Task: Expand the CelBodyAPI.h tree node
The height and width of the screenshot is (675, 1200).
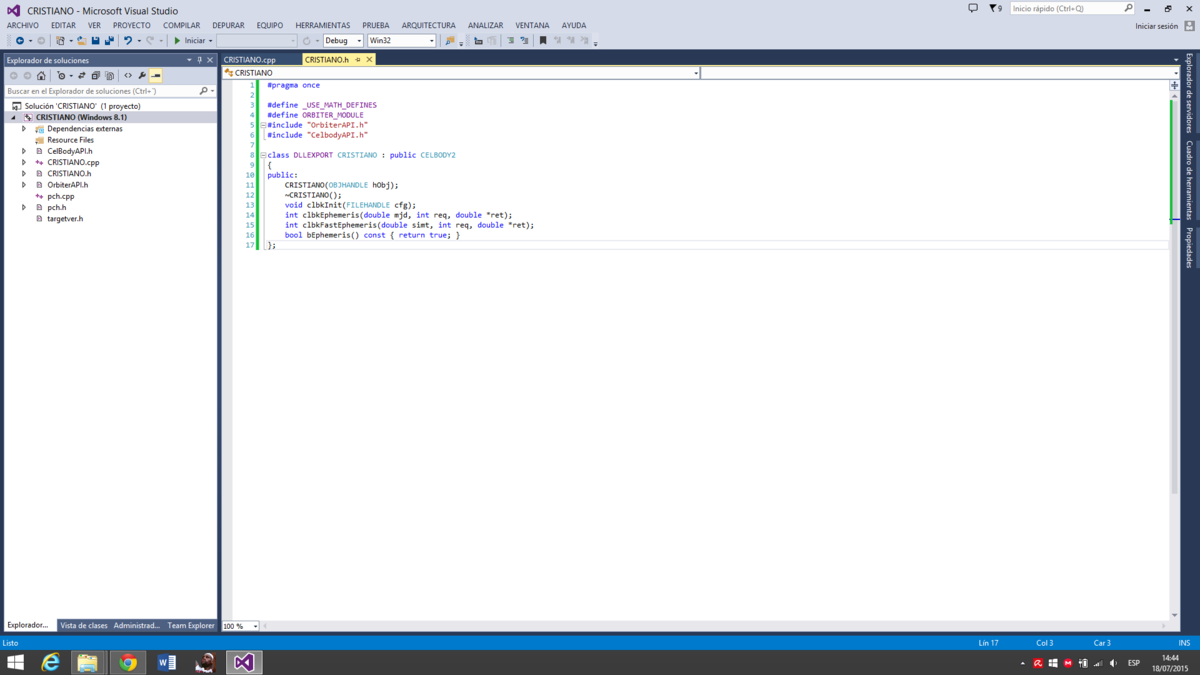Action: pos(24,151)
